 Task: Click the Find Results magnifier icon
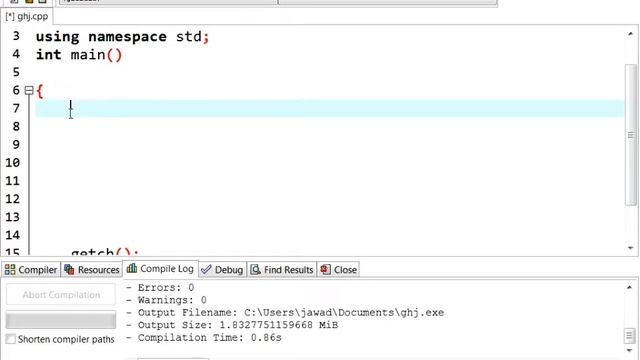pyautogui.click(x=256, y=270)
